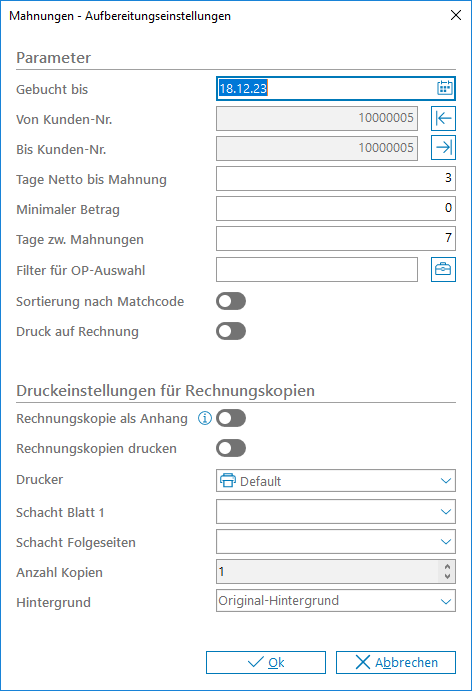Open the briefcase filter icon for OP-Auswahl
This screenshot has width=472, height=691.
pos(443,269)
